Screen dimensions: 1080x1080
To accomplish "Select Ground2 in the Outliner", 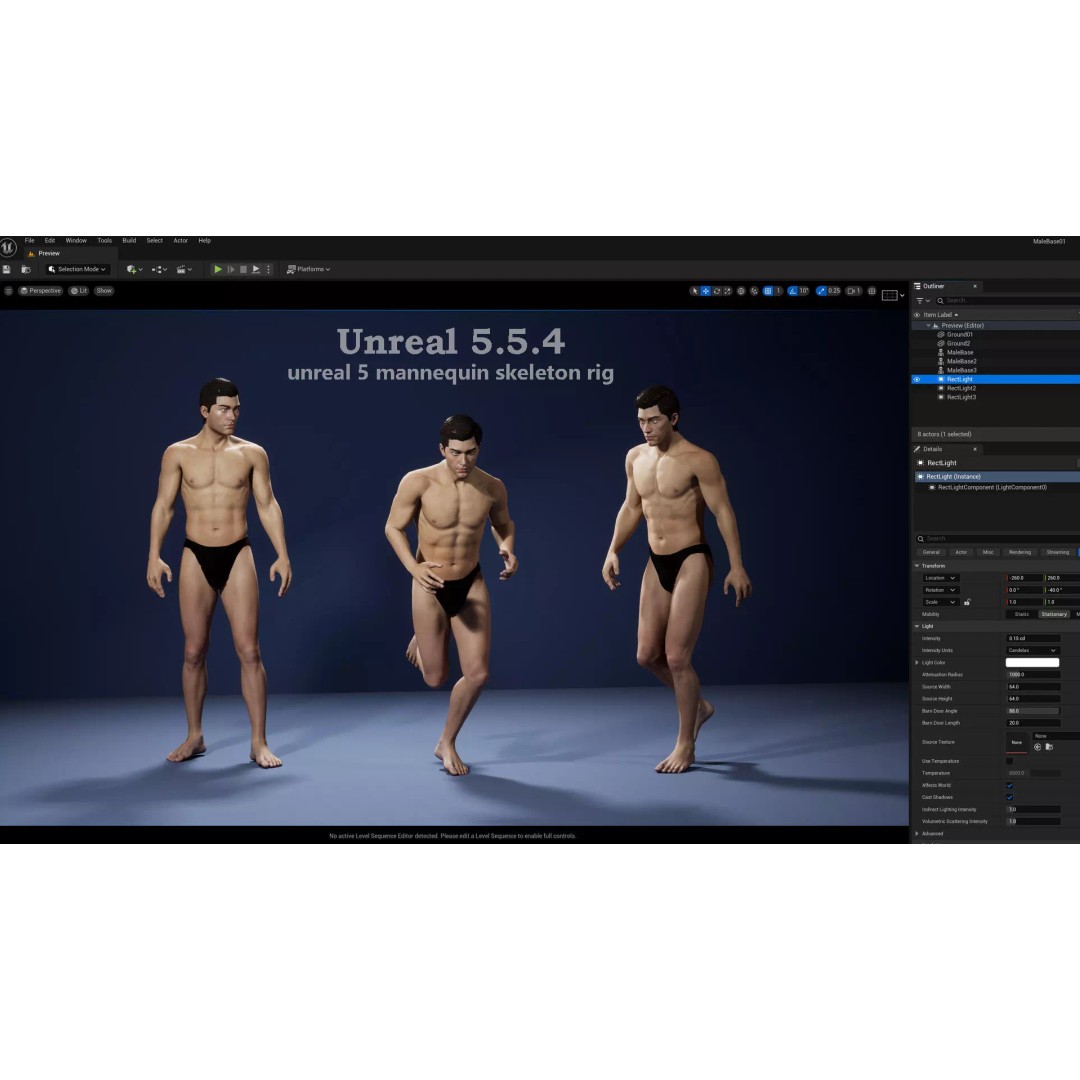I will [x=958, y=344].
